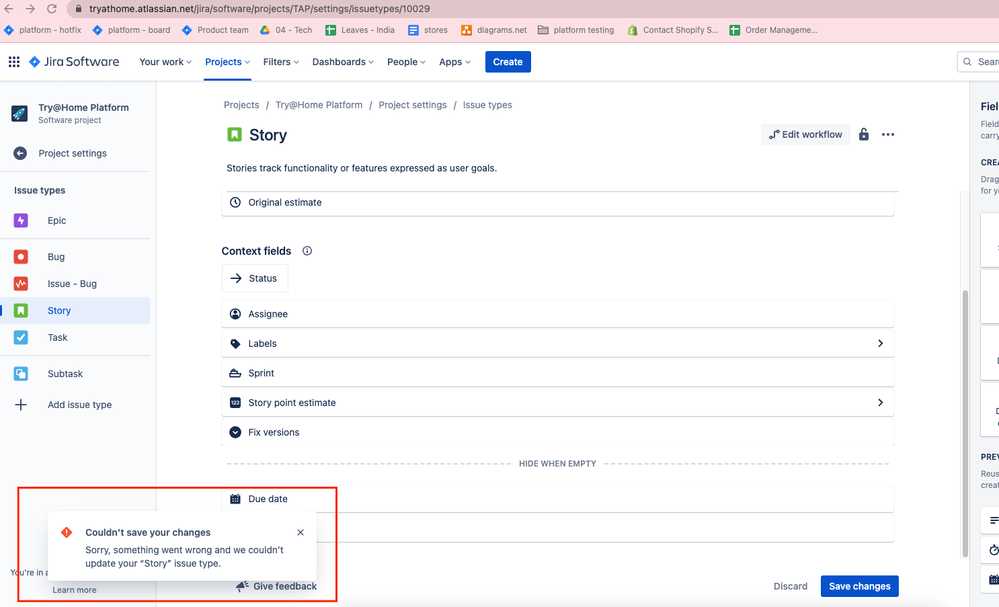
Task: Click the "Sprint" field row text
Action: point(261,373)
